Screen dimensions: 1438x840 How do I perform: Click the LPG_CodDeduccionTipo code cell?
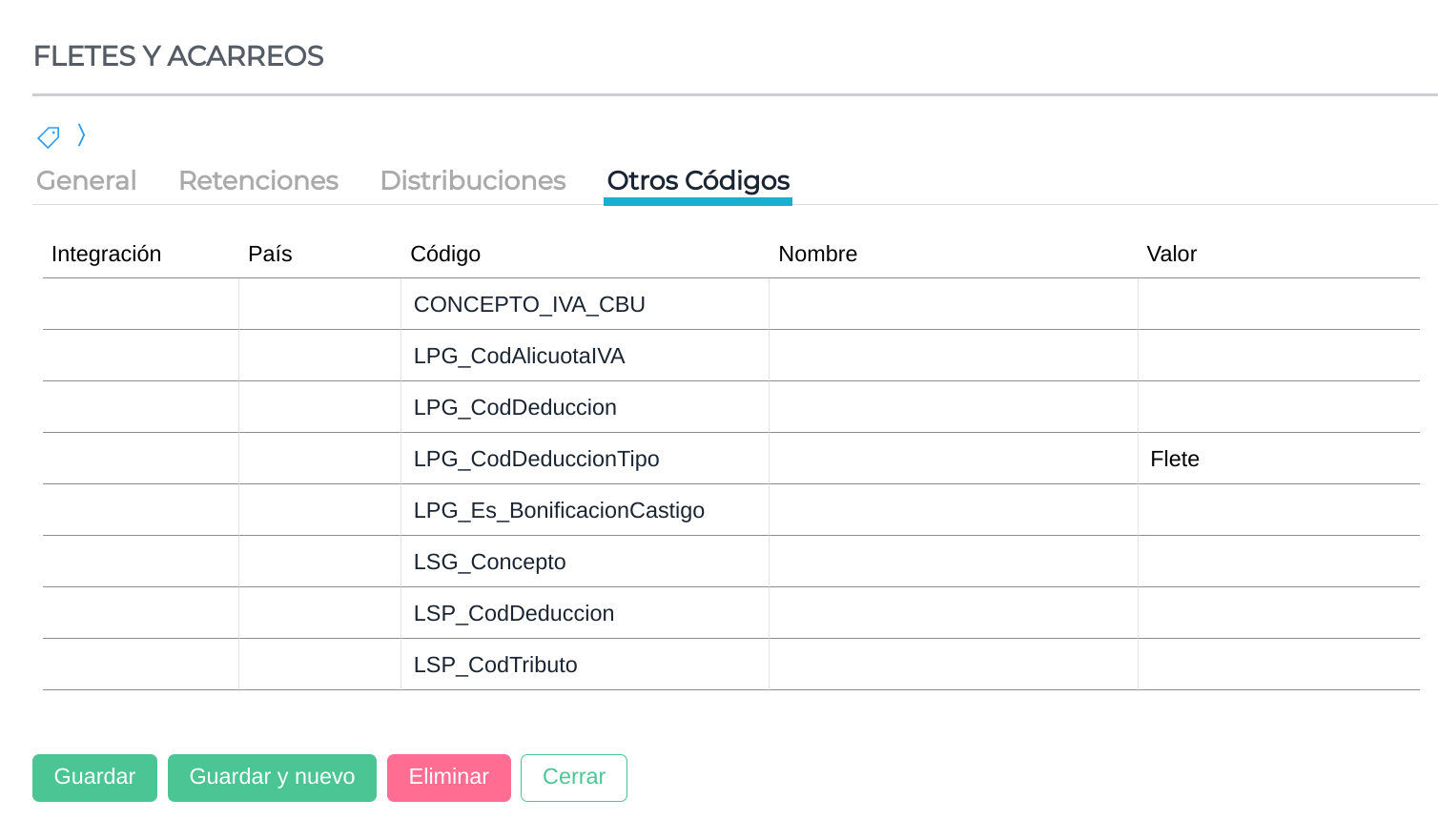pyautogui.click(x=585, y=459)
